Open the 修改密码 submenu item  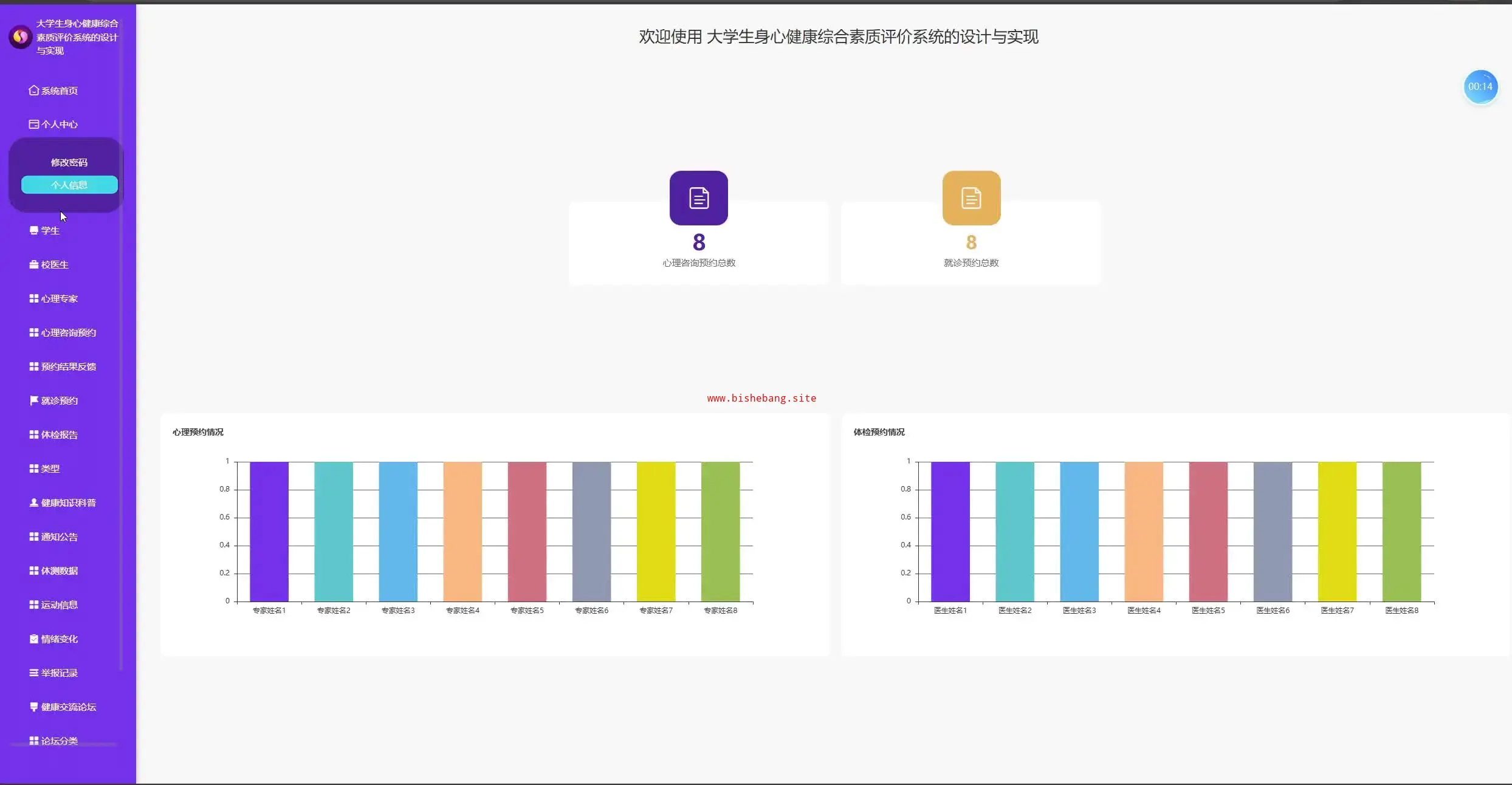69,162
